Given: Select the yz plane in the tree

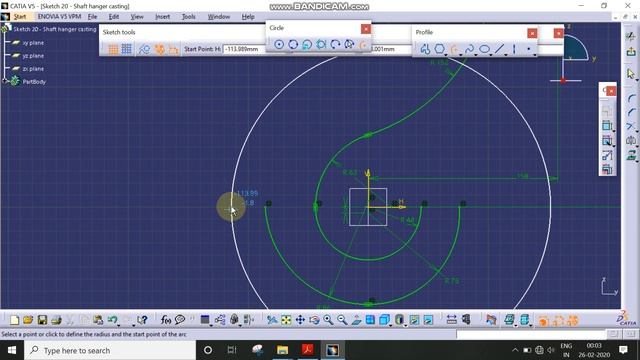Looking at the screenshot, I should [x=33, y=56].
